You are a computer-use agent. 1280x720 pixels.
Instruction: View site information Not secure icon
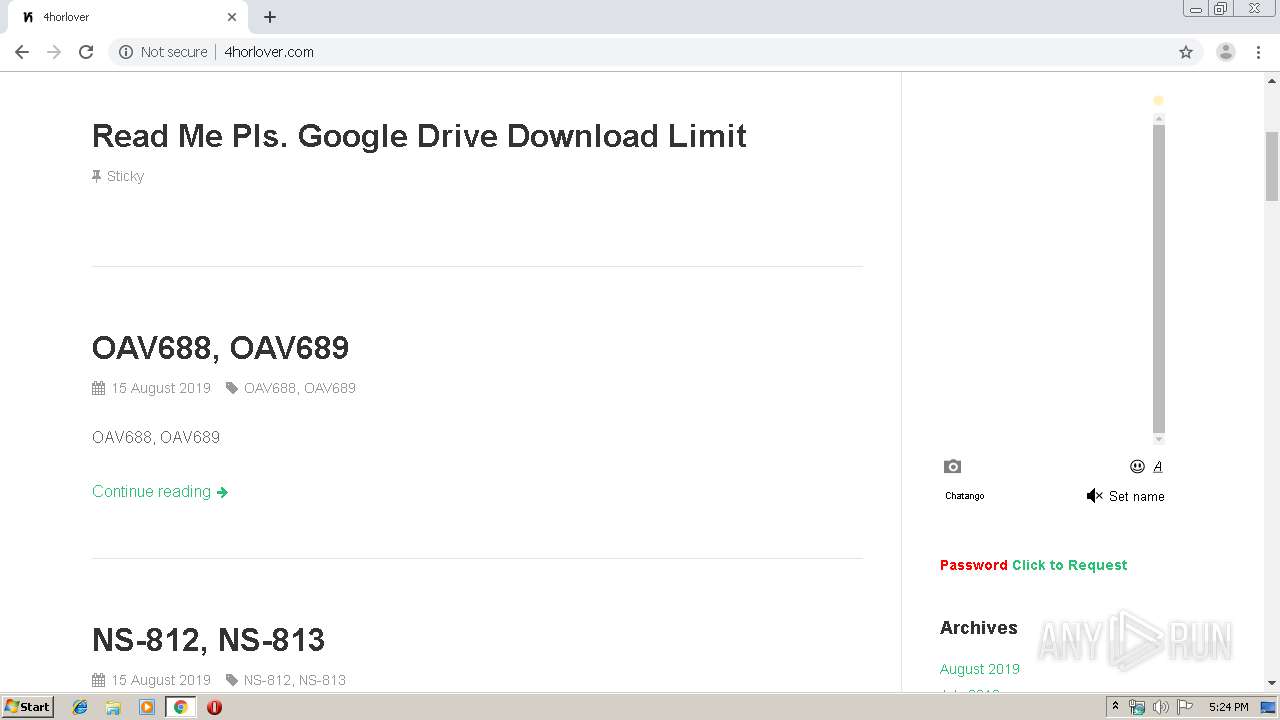[126, 52]
